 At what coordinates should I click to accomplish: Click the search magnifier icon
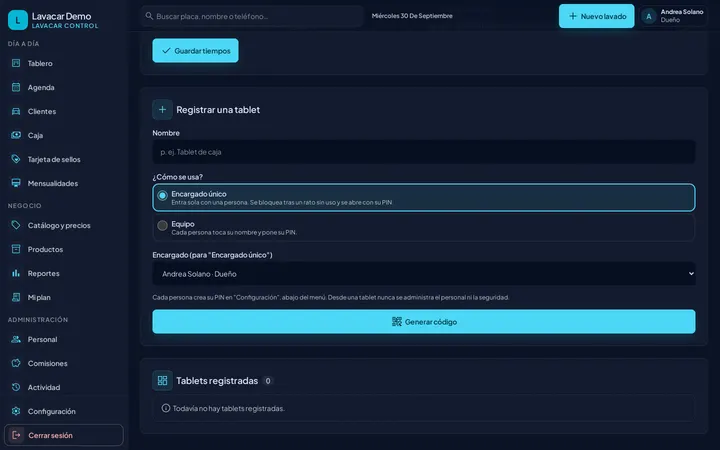click(149, 16)
